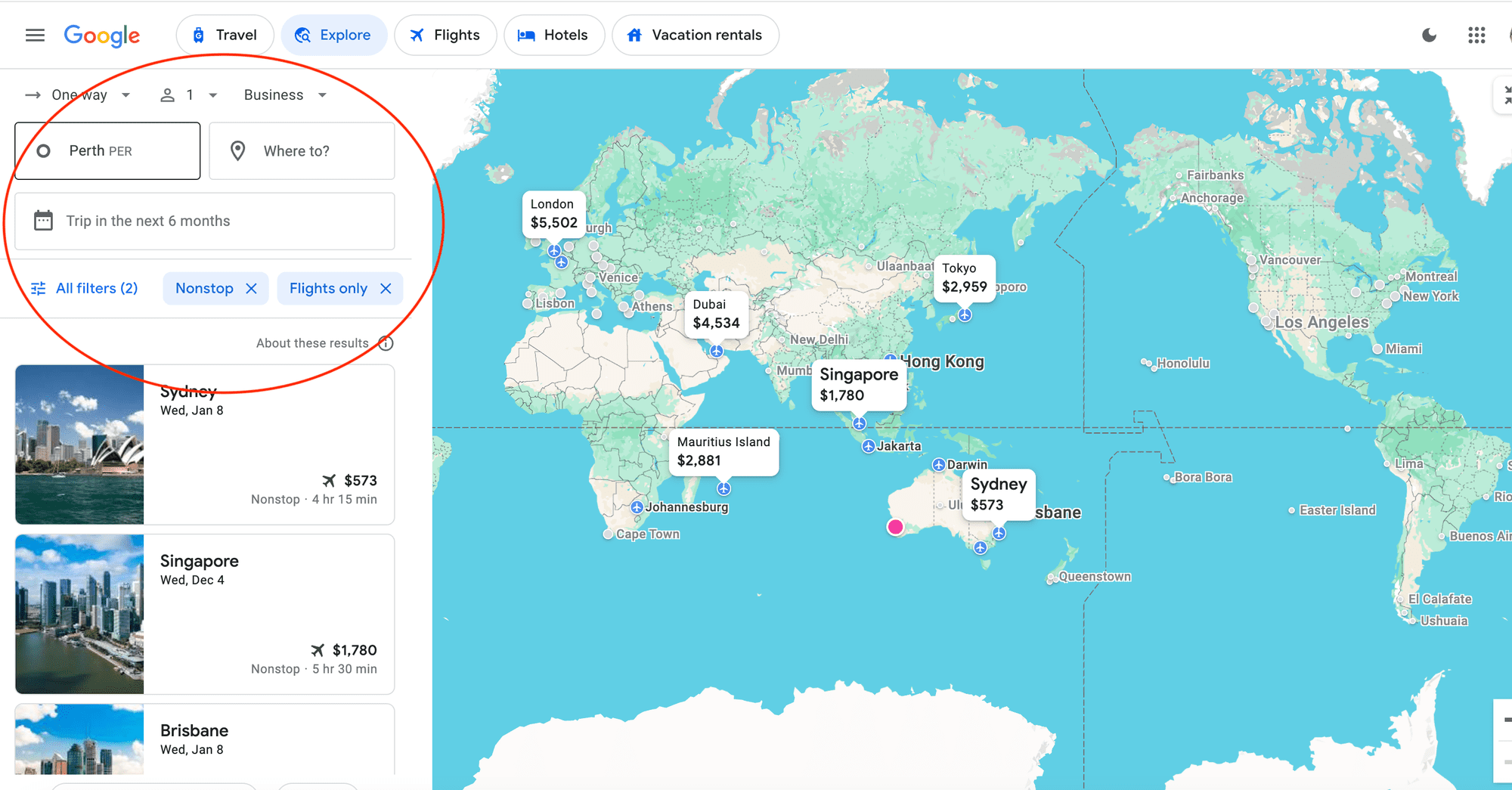Open the Trip in the next 6 months date picker
The image size is (1512, 790).
coord(205,222)
